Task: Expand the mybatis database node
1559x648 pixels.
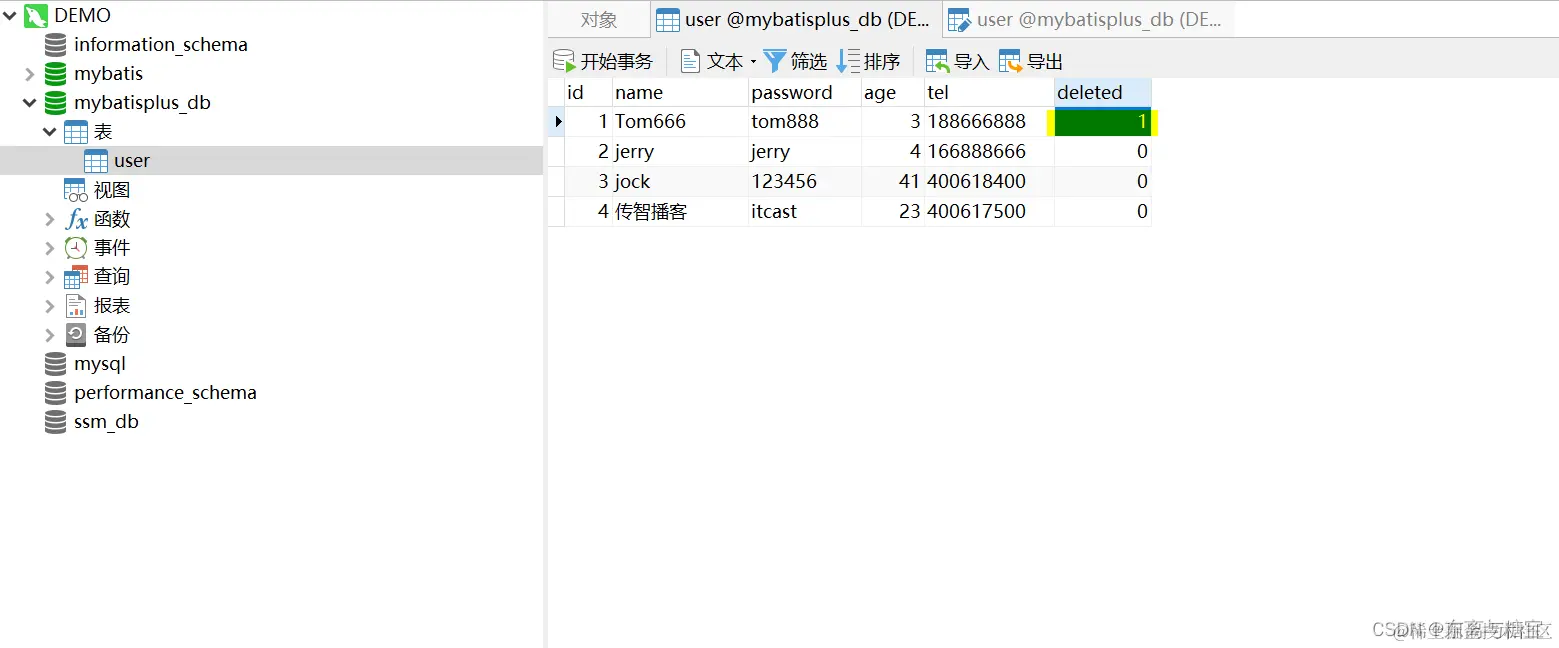Action: 30,74
